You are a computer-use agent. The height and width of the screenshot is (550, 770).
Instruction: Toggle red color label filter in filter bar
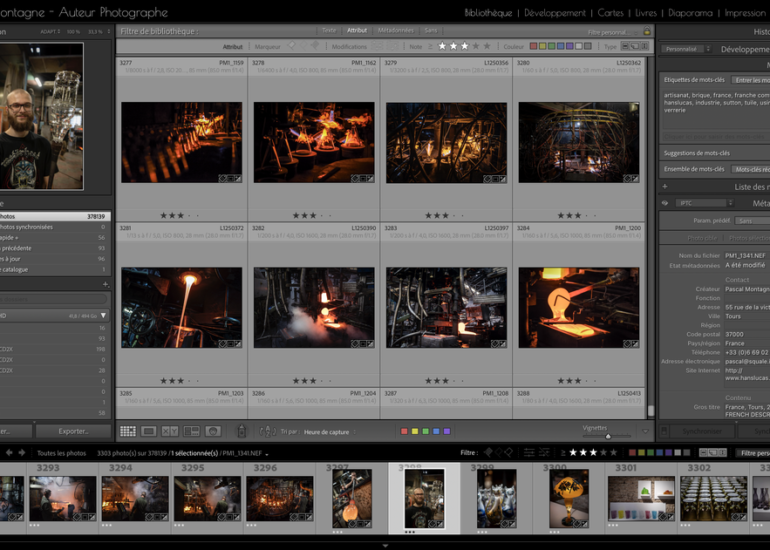coord(533,46)
